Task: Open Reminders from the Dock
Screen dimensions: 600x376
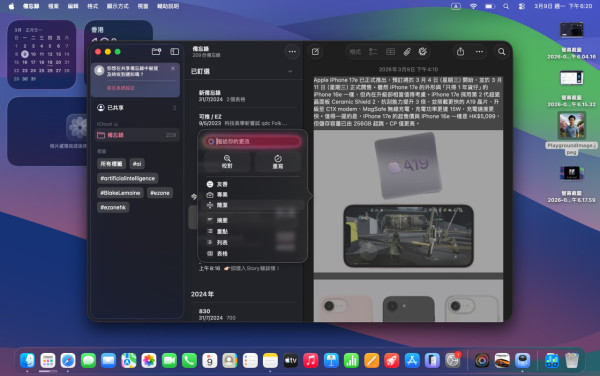Action: 250,360
